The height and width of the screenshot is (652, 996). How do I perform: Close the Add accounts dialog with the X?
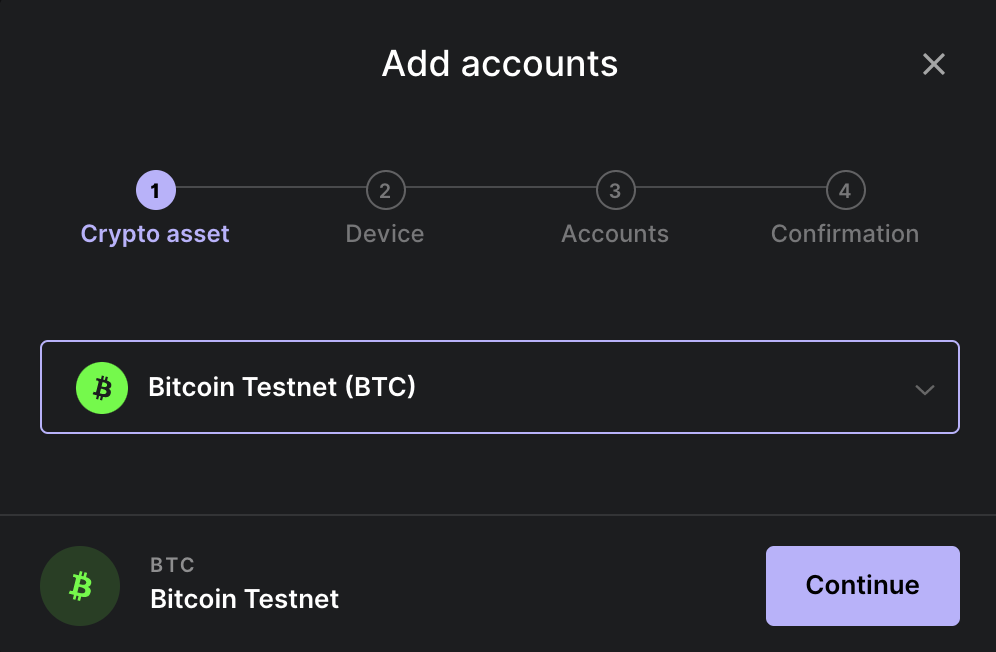(x=933, y=63)
